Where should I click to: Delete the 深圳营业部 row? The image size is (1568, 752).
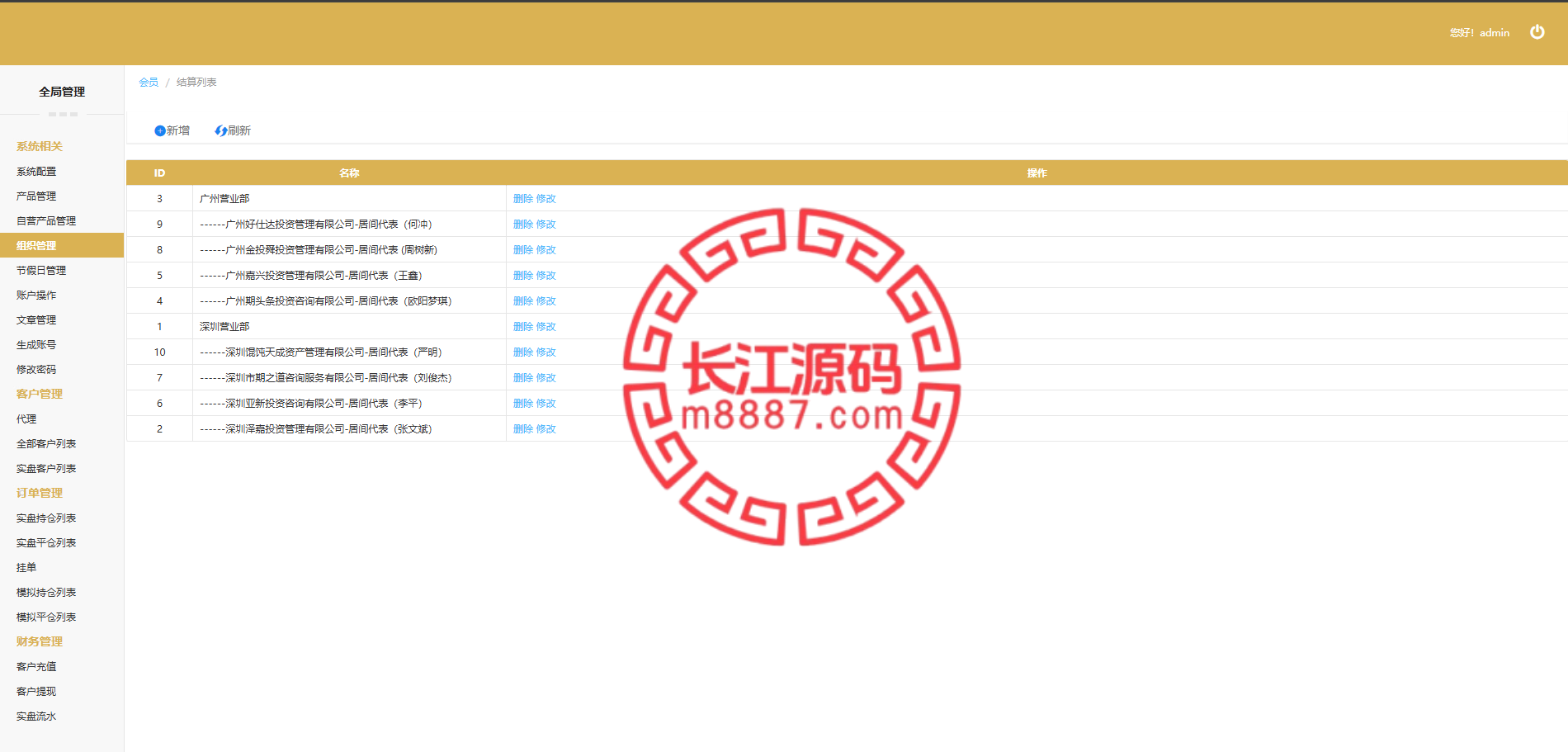[x=523, y=327]
